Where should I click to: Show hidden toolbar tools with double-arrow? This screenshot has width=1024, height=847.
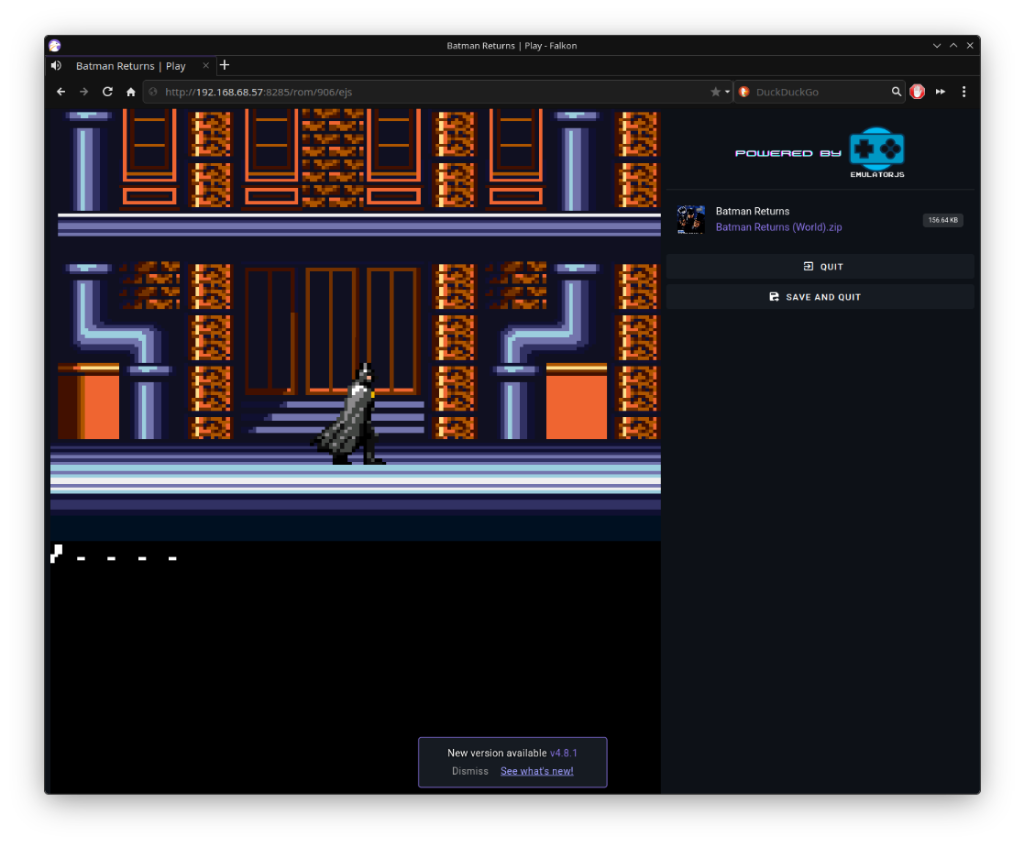tap(940, 92)
